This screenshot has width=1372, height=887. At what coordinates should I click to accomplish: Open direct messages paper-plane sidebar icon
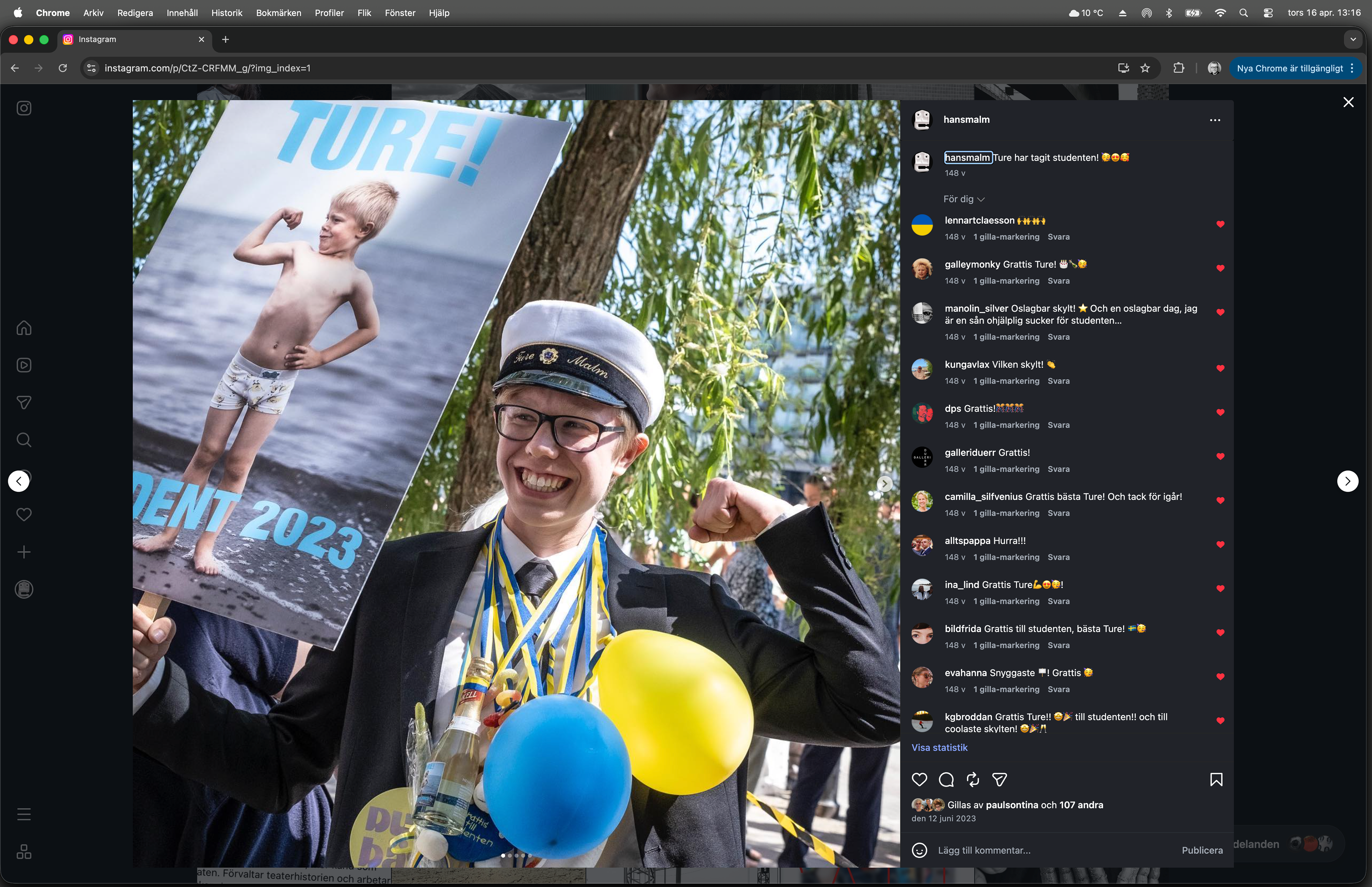24,403
